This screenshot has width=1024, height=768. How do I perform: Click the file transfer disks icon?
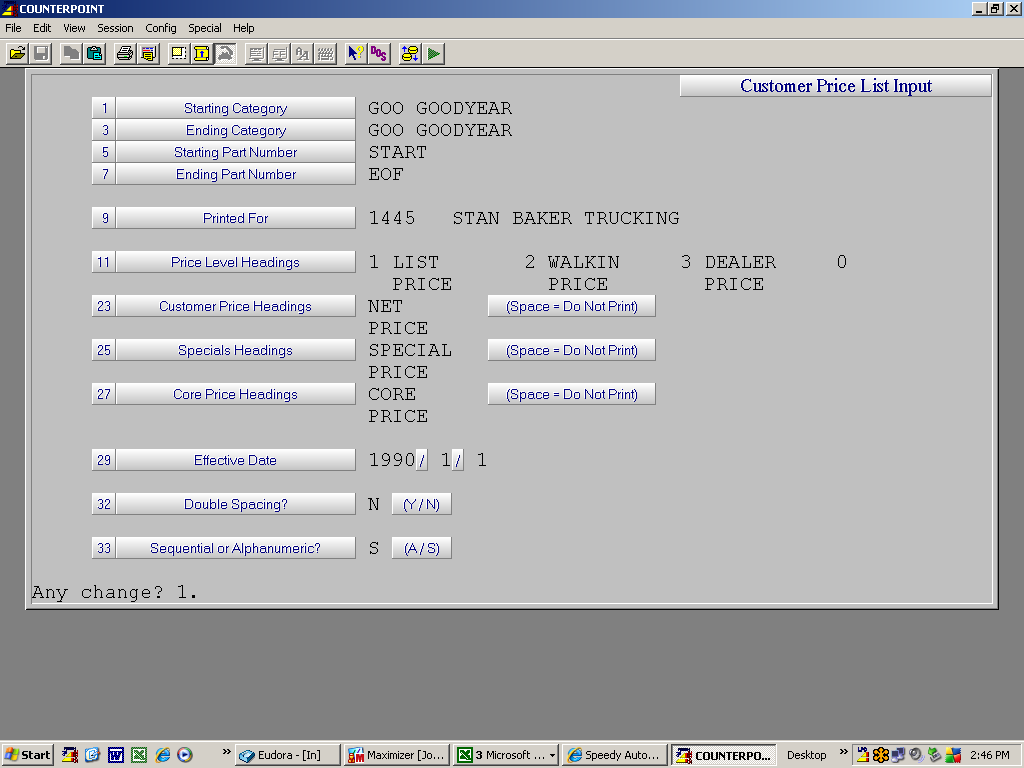(x=409, y=54)
